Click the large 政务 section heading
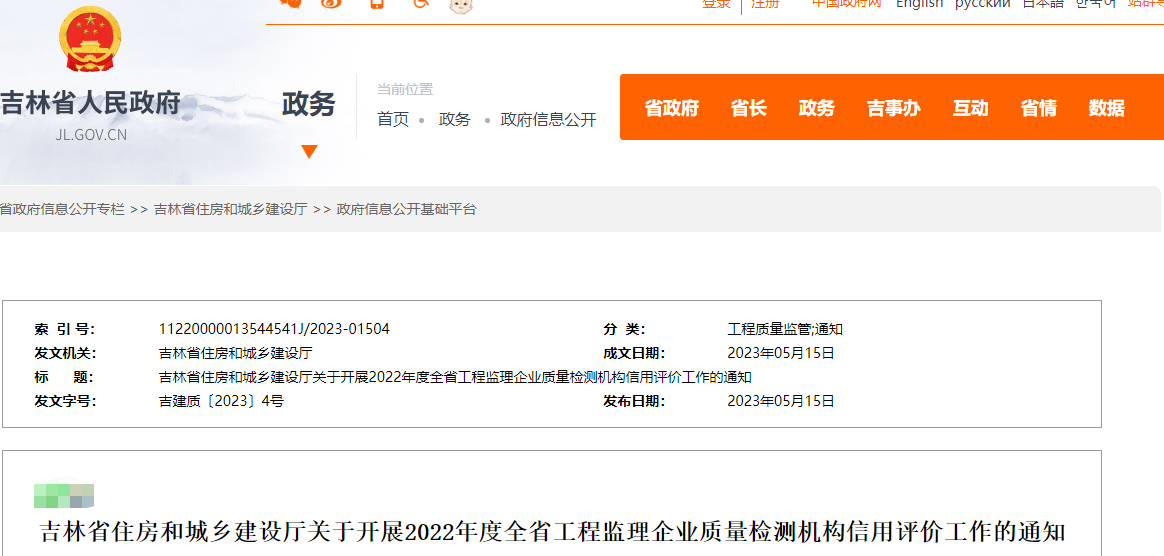Image resolution: width=1164 pixels, height=556 pixels. [x=309, y=104]
